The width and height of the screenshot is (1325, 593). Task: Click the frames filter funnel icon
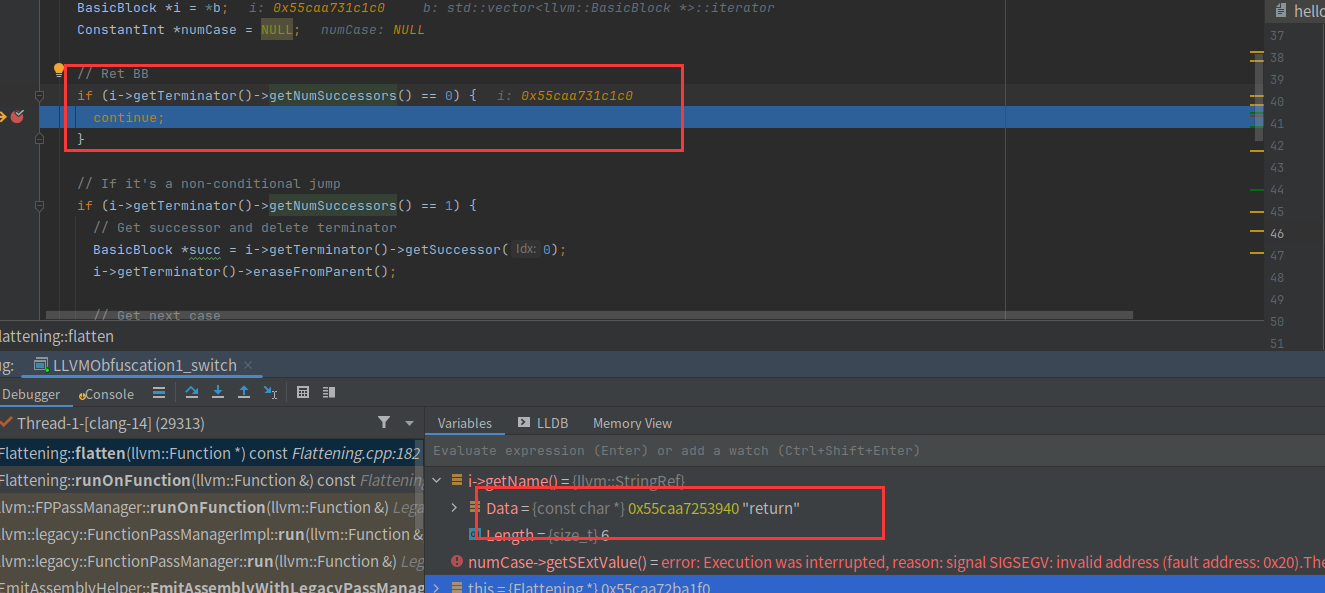[x=384, y=423]
